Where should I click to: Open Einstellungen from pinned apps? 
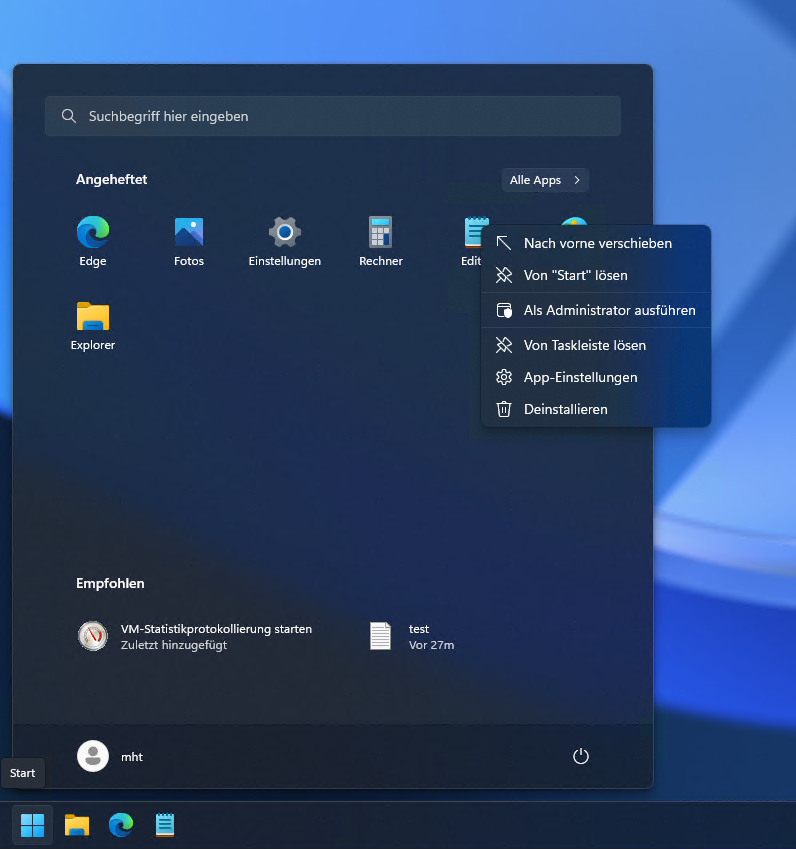(x=285, y=241)
